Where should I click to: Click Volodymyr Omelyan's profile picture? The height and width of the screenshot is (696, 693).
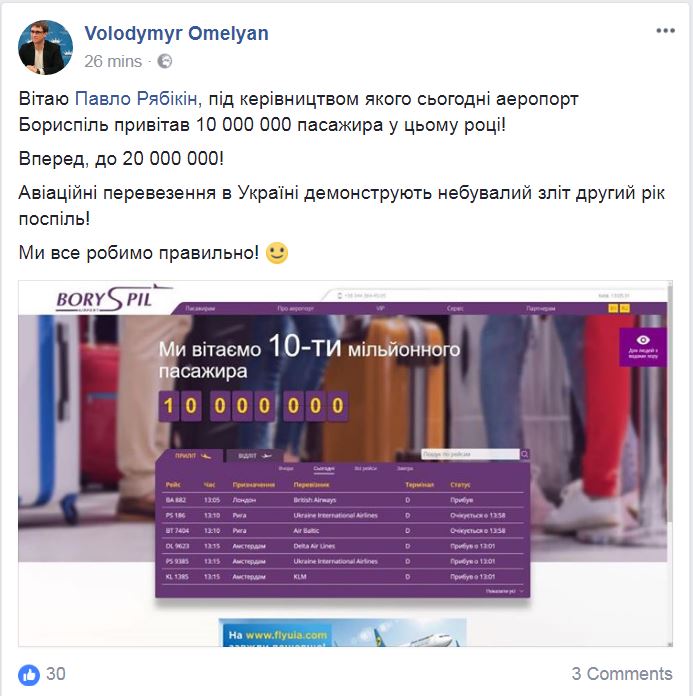[x=45, y=47]
